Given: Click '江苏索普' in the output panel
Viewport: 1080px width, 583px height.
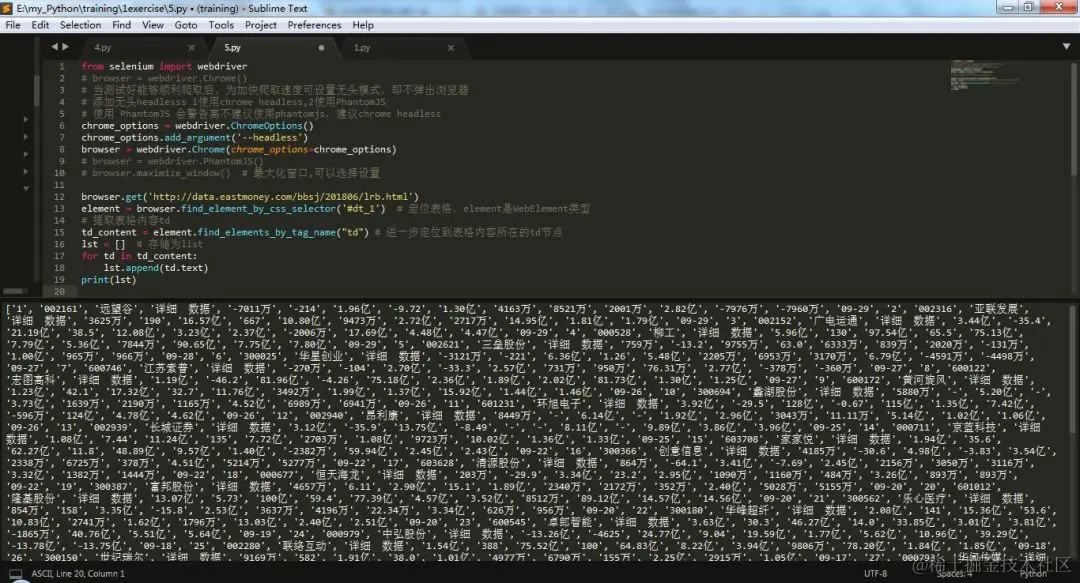Looking at the screenshot, I should tap(164, 368).
